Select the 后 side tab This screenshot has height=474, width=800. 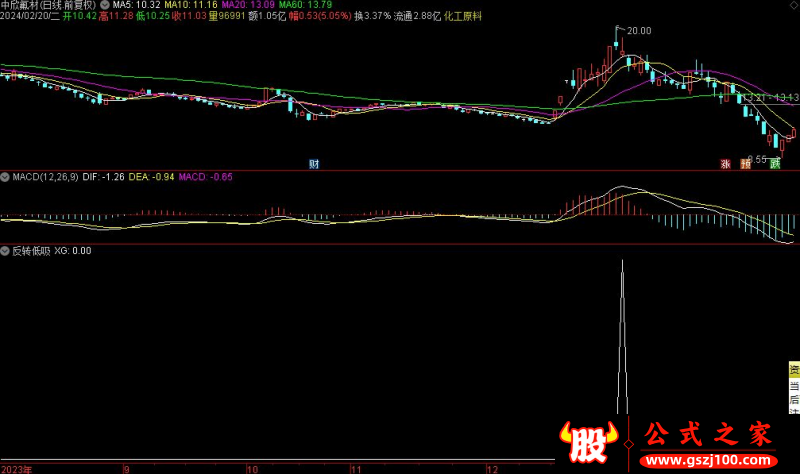click(794, 402)
